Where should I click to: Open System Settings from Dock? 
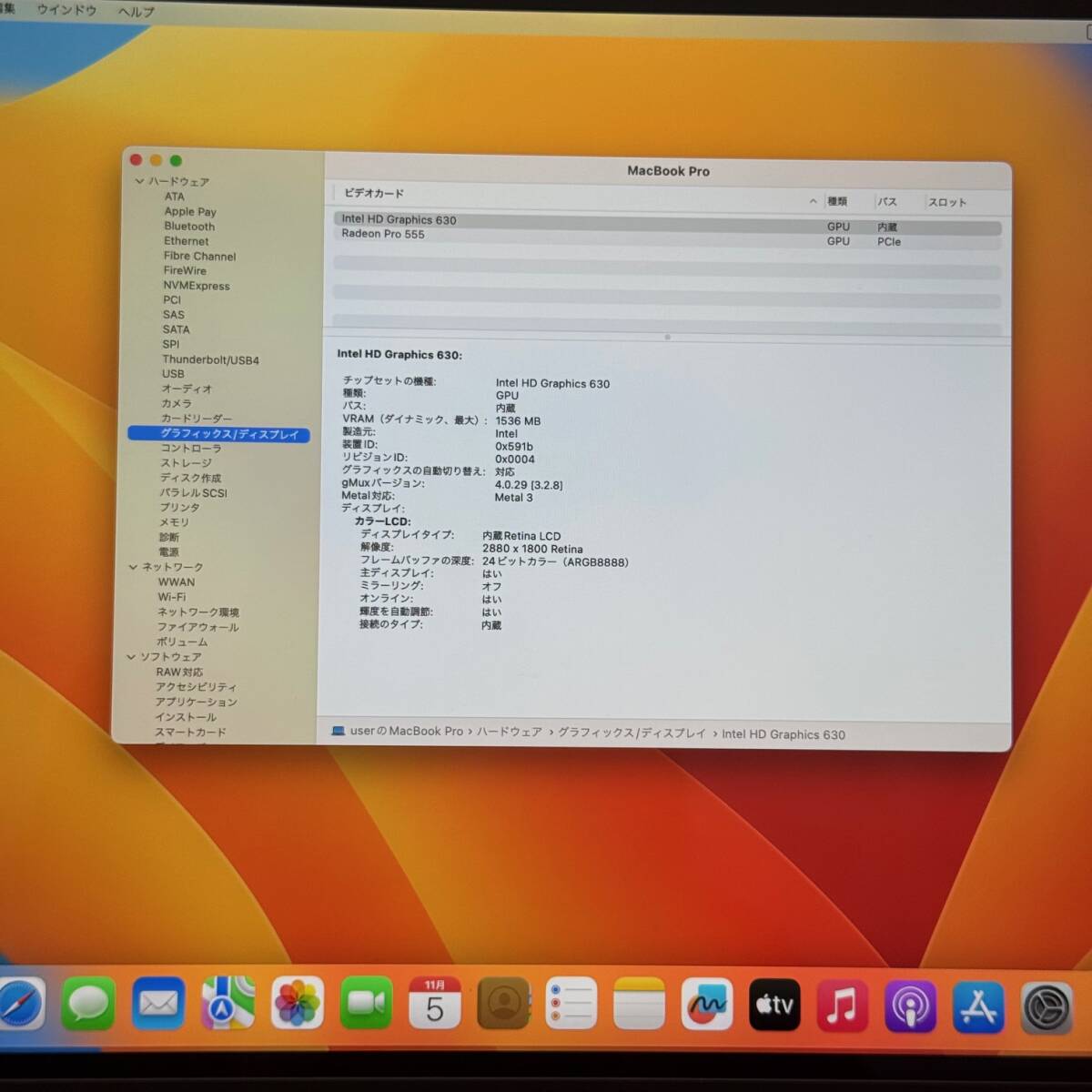pos(1046,1008)
